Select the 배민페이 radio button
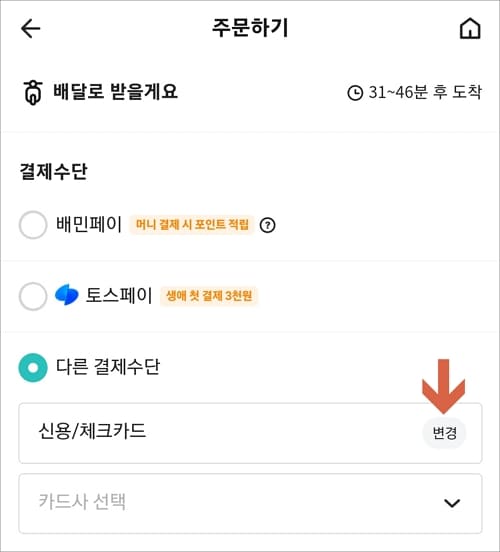Viewport: 500px width, 552px height. point(33,225)
